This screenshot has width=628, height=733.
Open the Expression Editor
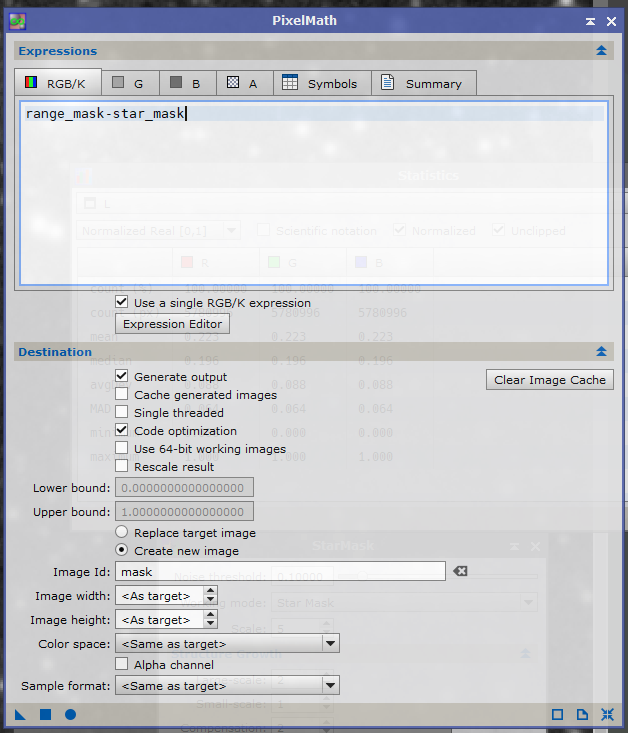click(173, 324)
